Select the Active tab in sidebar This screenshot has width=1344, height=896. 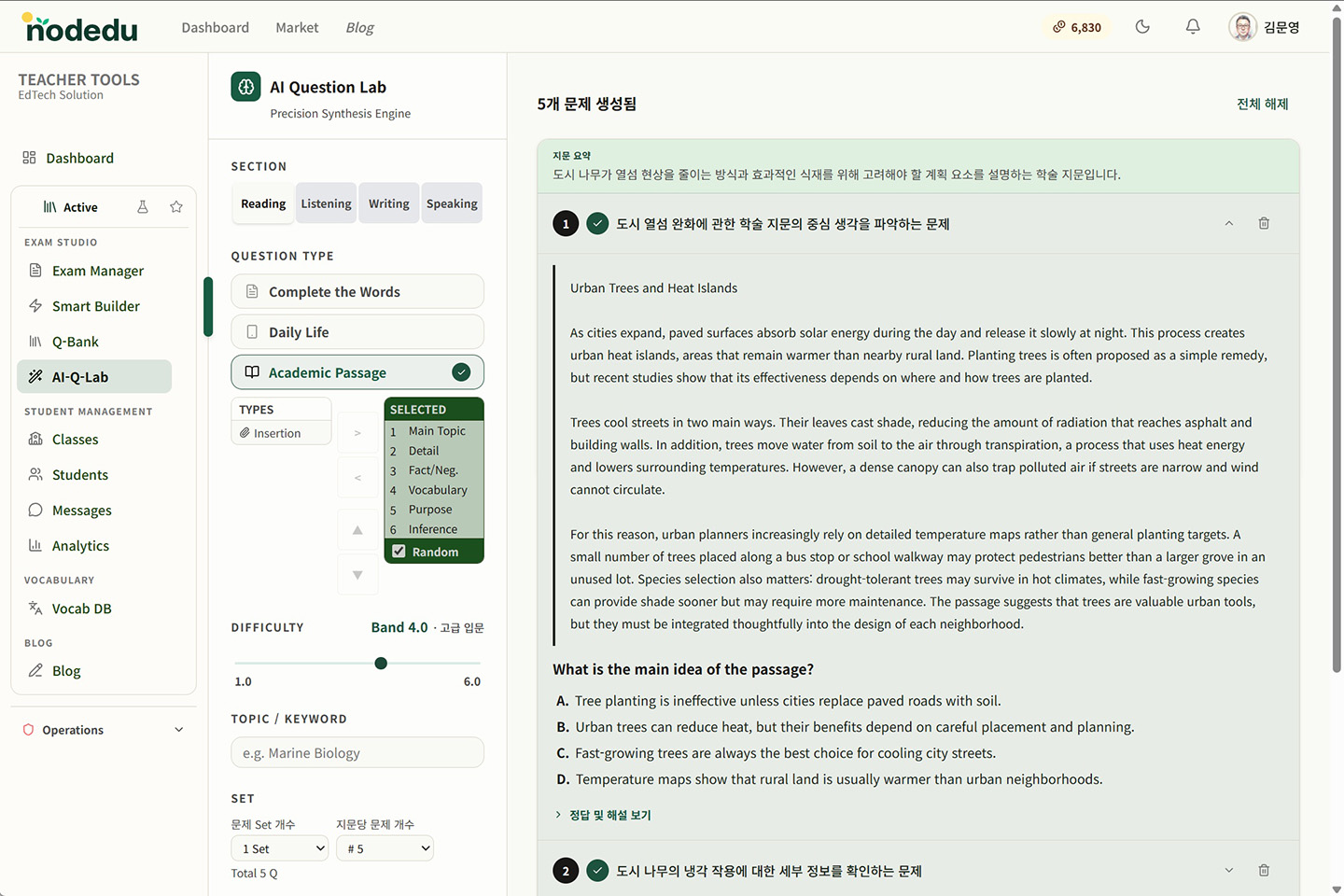(71, 207)
